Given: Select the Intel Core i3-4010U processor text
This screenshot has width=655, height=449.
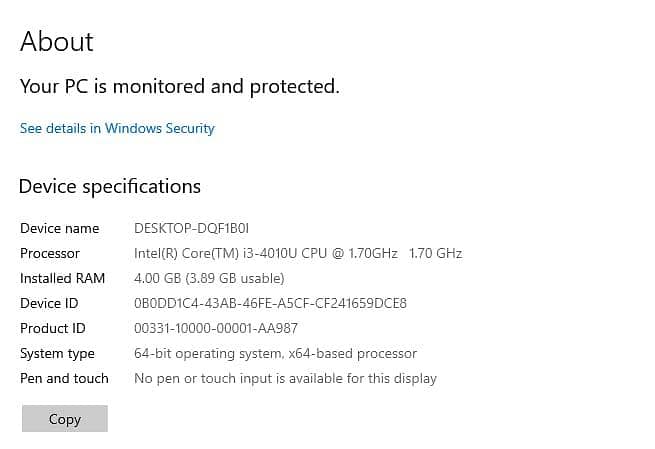Looking at the screenshot, I should pyautogui.click(x=268, y=254).
